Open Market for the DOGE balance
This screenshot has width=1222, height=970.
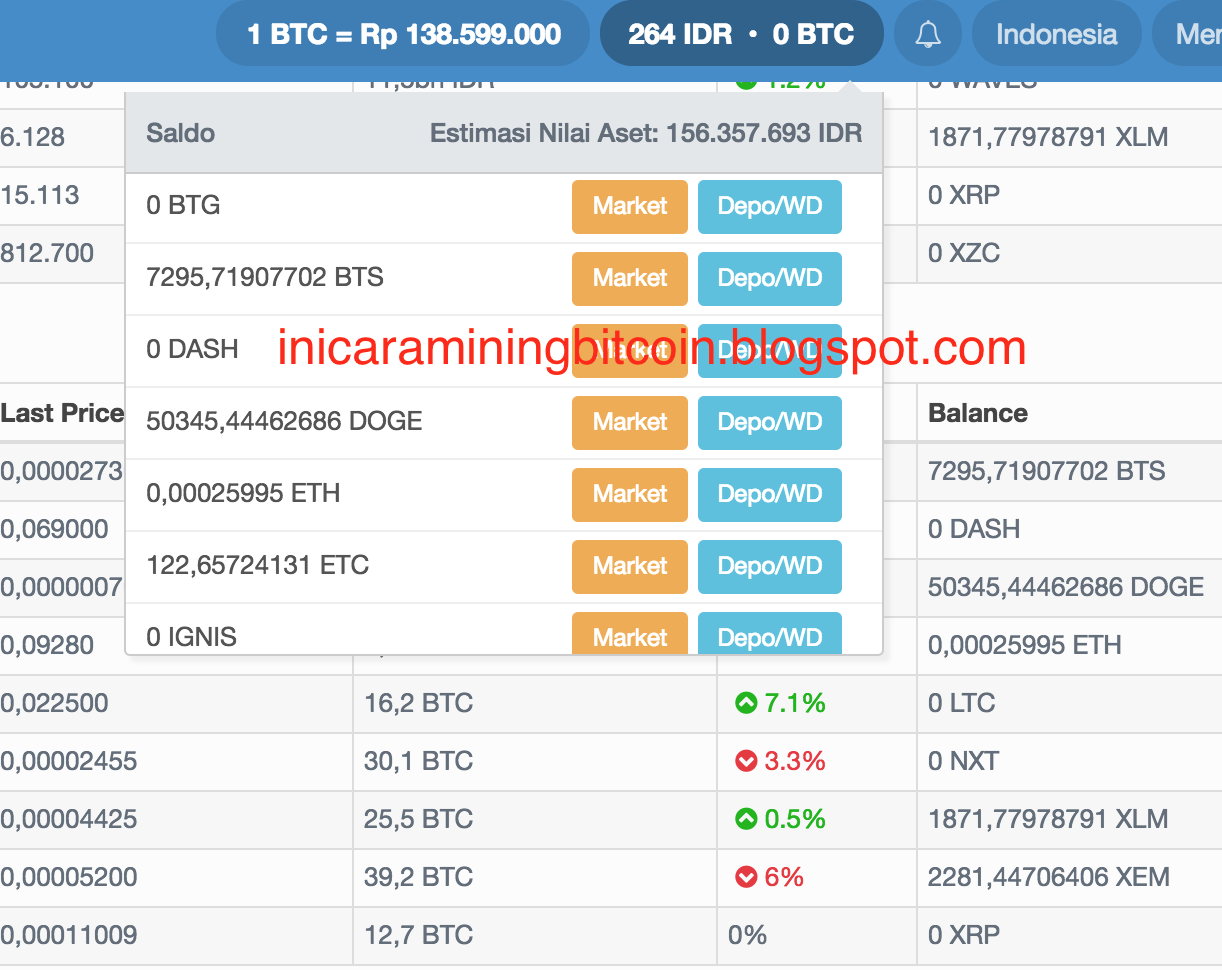coord(629,422)
